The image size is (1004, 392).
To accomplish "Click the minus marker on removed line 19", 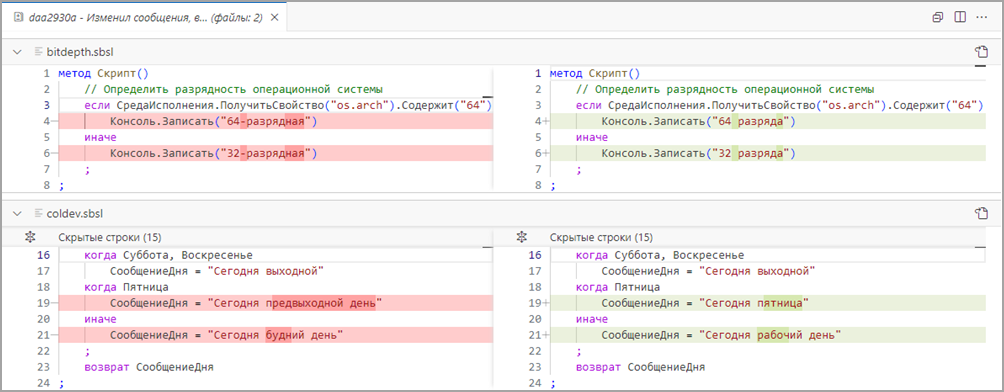I will pyautogui.click(x=55, y=302).
